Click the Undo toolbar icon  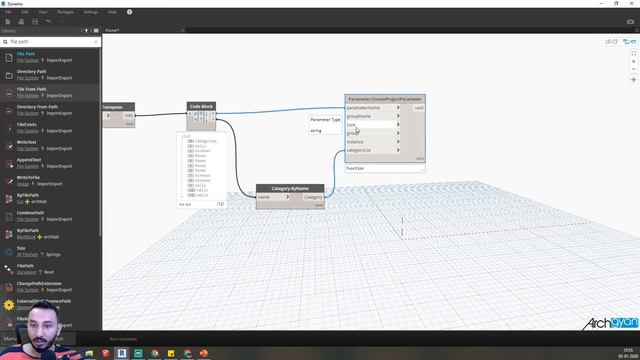tap(49, 21)
